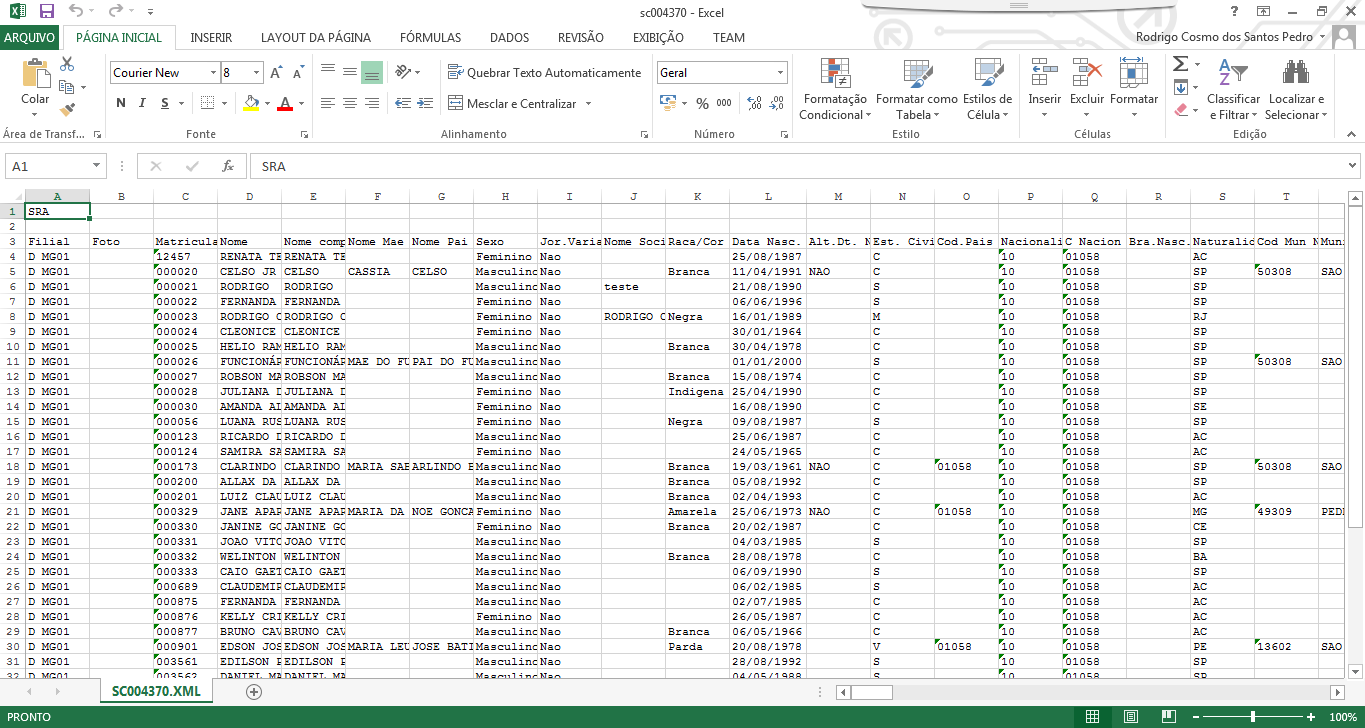Decrease cell indent
The height and width of the screenshot is (728, 1365).
coord(403,103)
